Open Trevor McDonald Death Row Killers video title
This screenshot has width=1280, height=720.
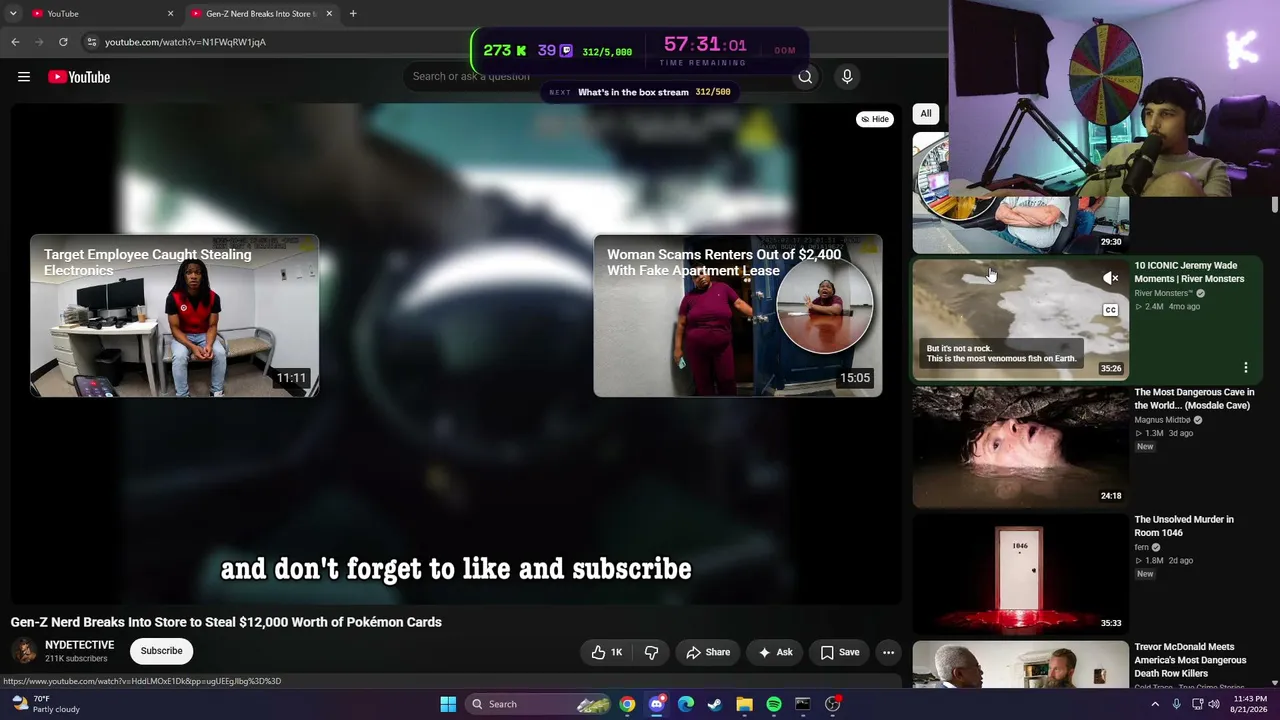coord(1191,660)
